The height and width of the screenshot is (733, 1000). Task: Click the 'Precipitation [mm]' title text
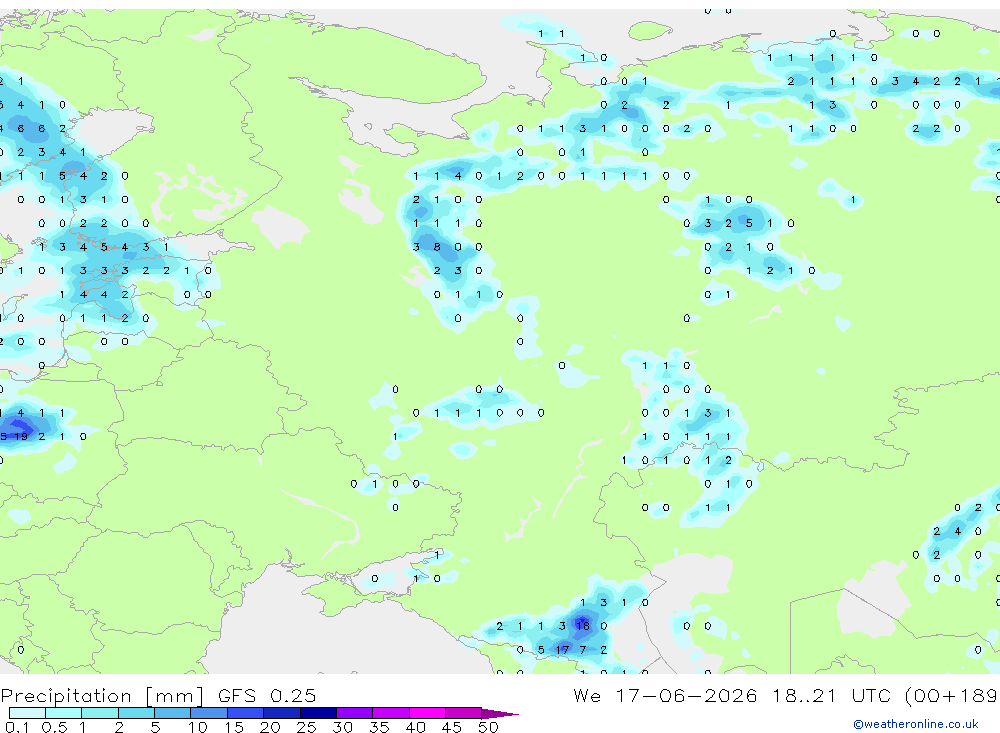[102, 696]
